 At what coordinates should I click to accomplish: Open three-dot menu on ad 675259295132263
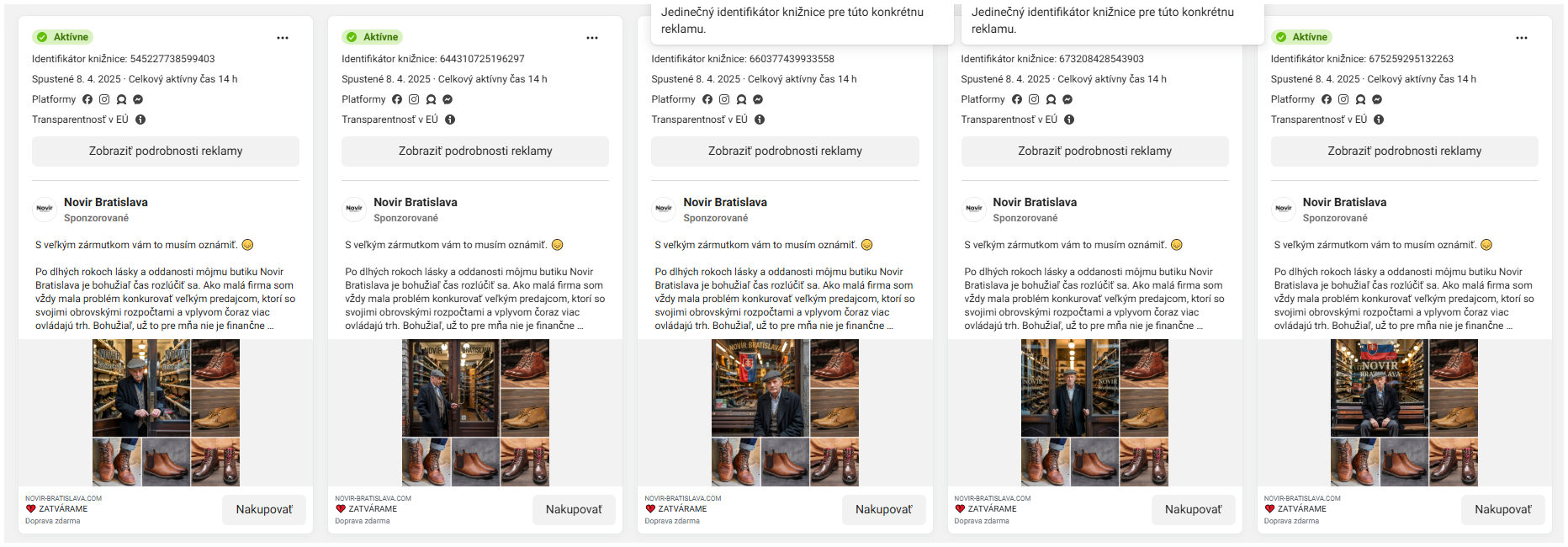pyautogui.click(x=1522, y=38)
